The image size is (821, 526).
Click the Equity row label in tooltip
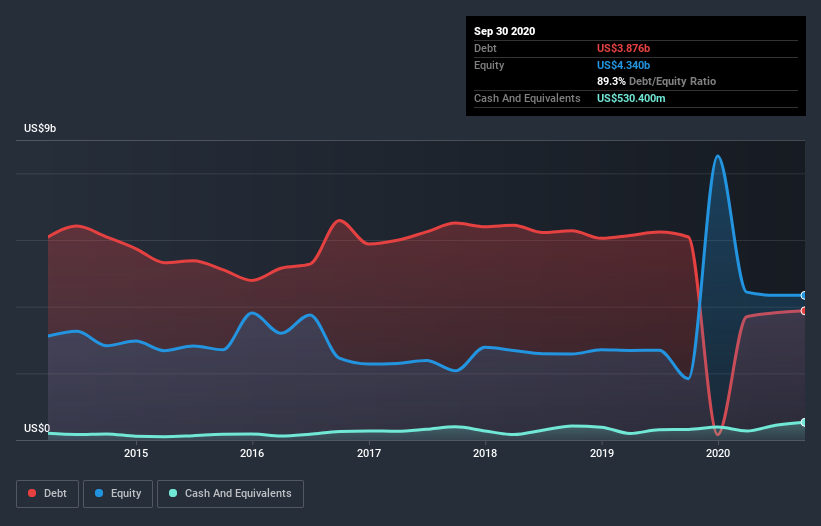[x=489, y=65]
